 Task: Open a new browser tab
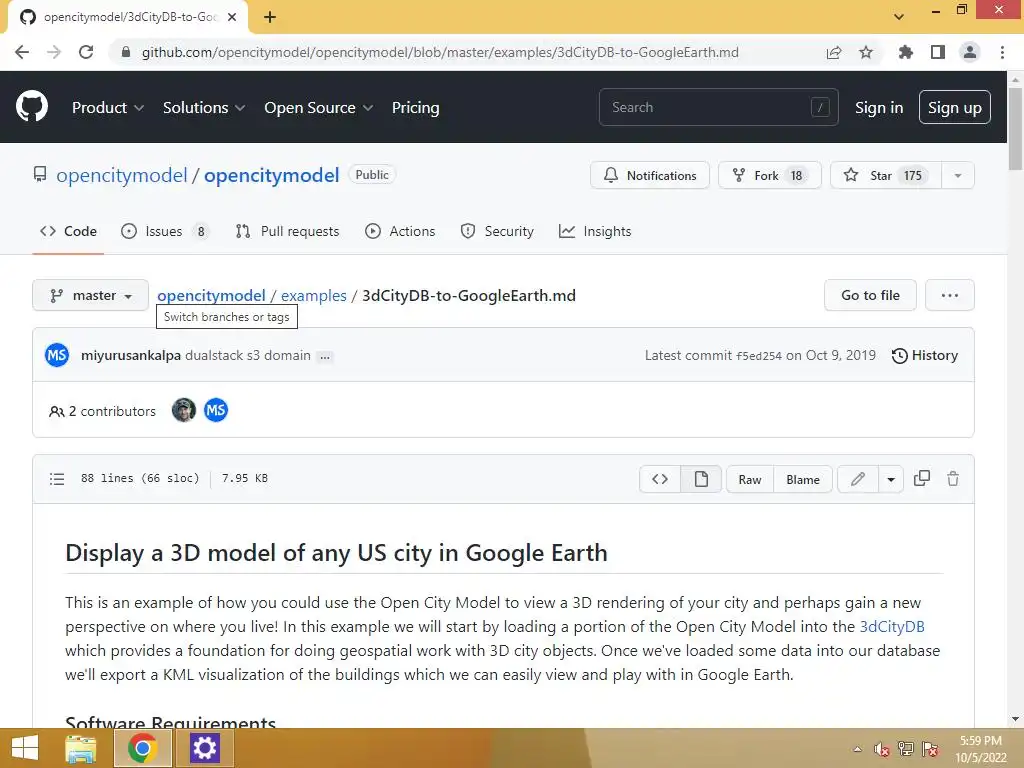click(270, 17)
